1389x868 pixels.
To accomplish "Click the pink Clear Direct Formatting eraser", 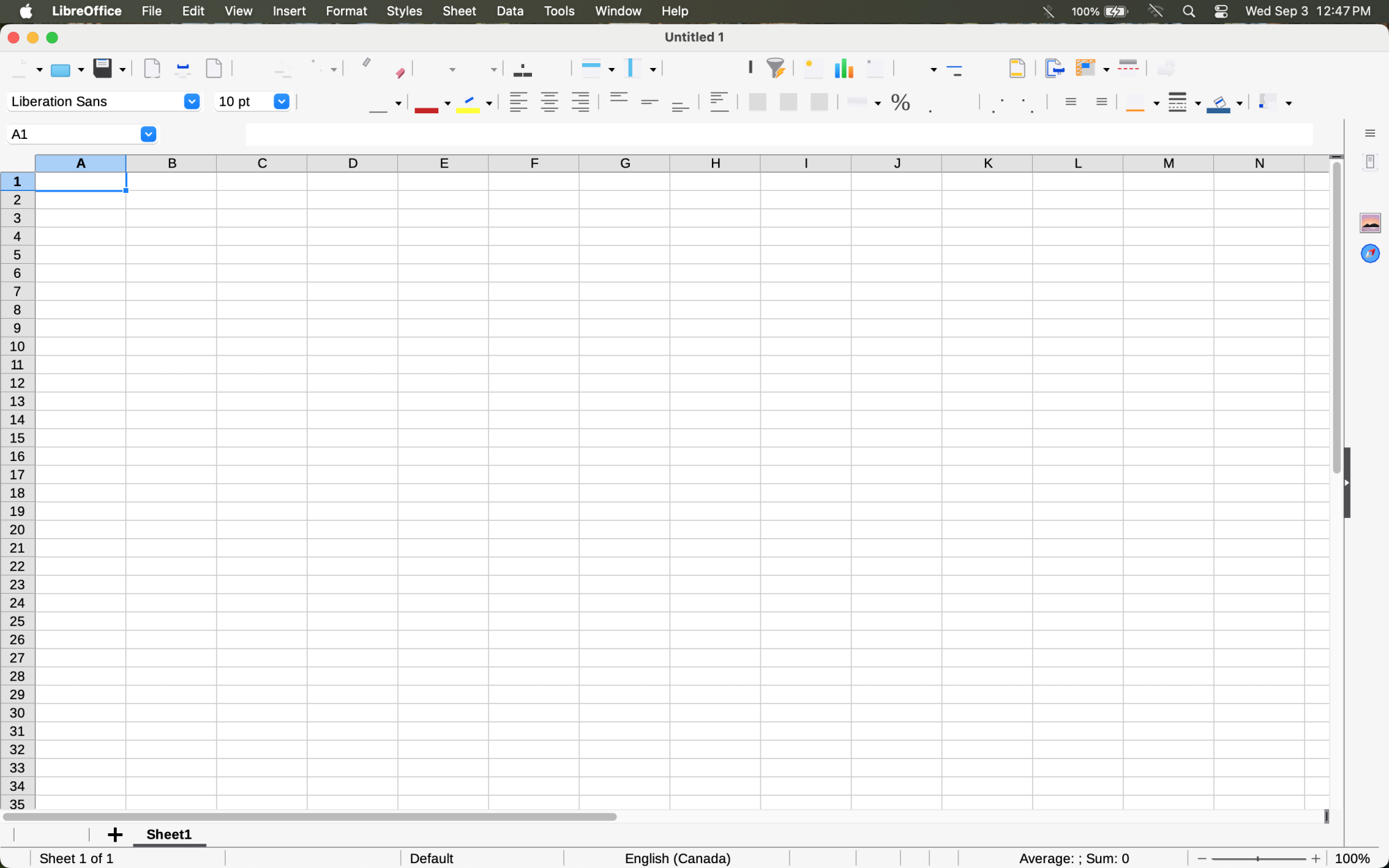I will tap(400, 72).
